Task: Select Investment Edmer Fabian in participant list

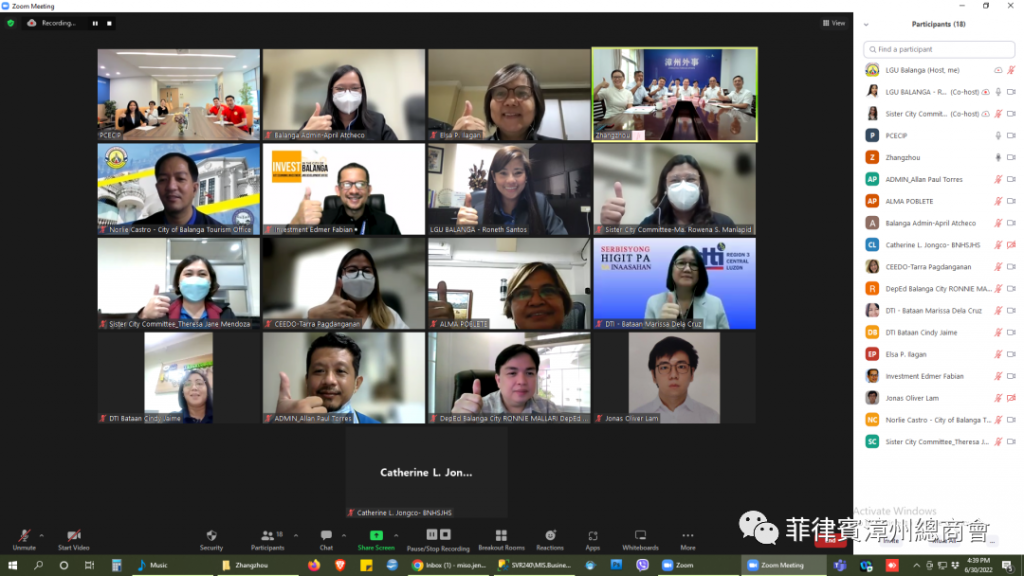Action: 938,376
